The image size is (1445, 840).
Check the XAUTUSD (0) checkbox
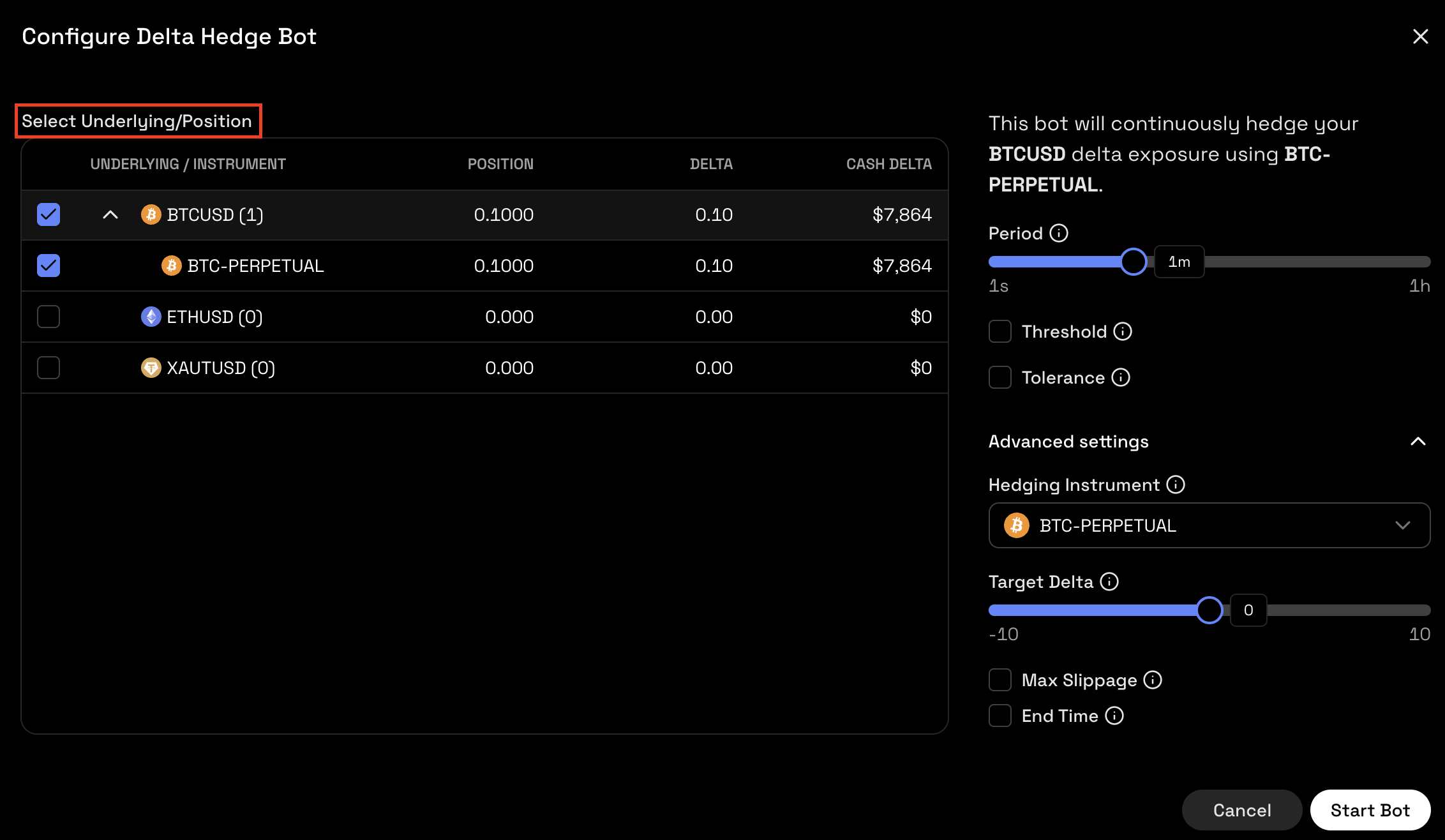pos(49,368)
